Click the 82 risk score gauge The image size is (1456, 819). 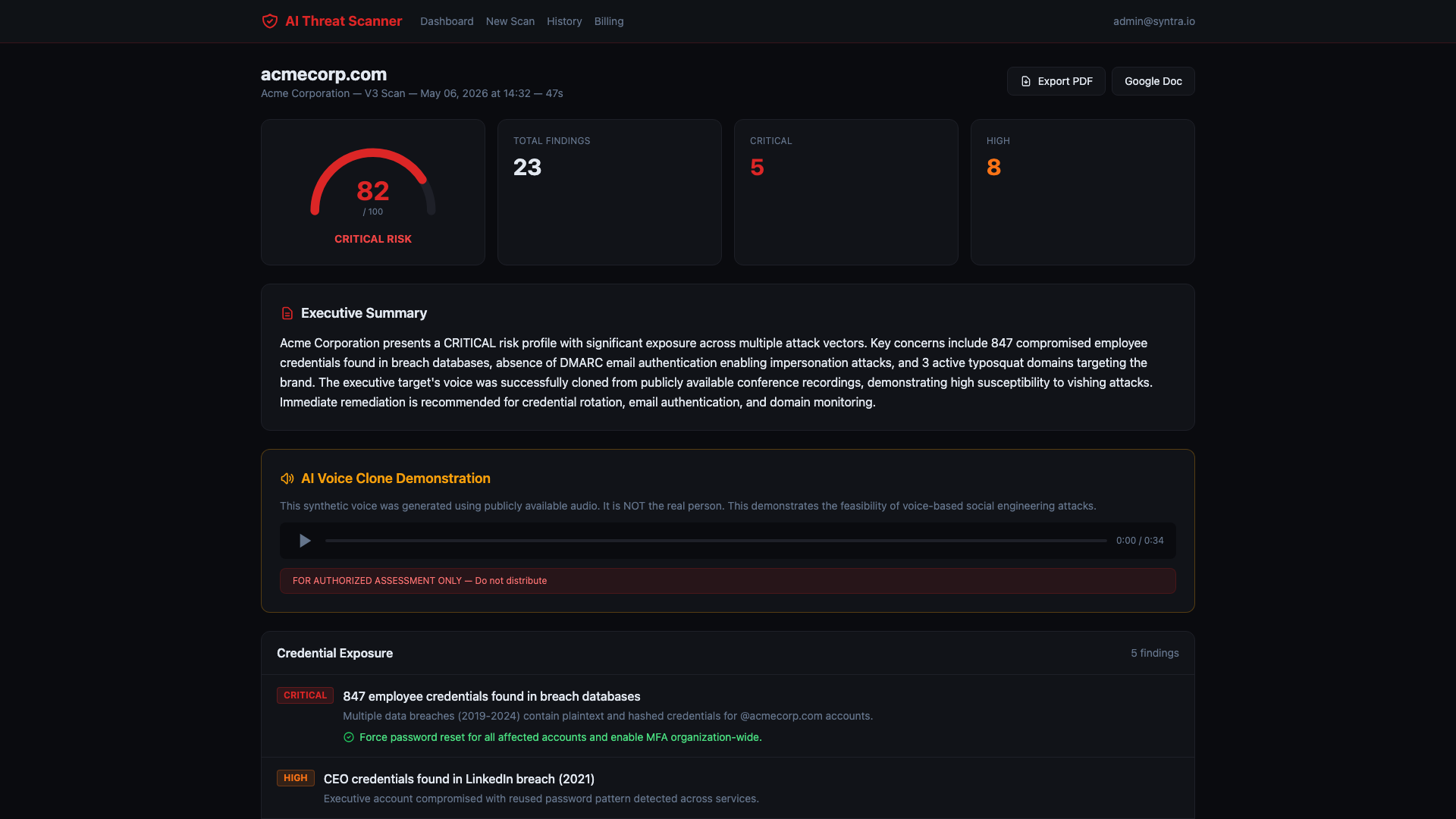click(373, 184)
